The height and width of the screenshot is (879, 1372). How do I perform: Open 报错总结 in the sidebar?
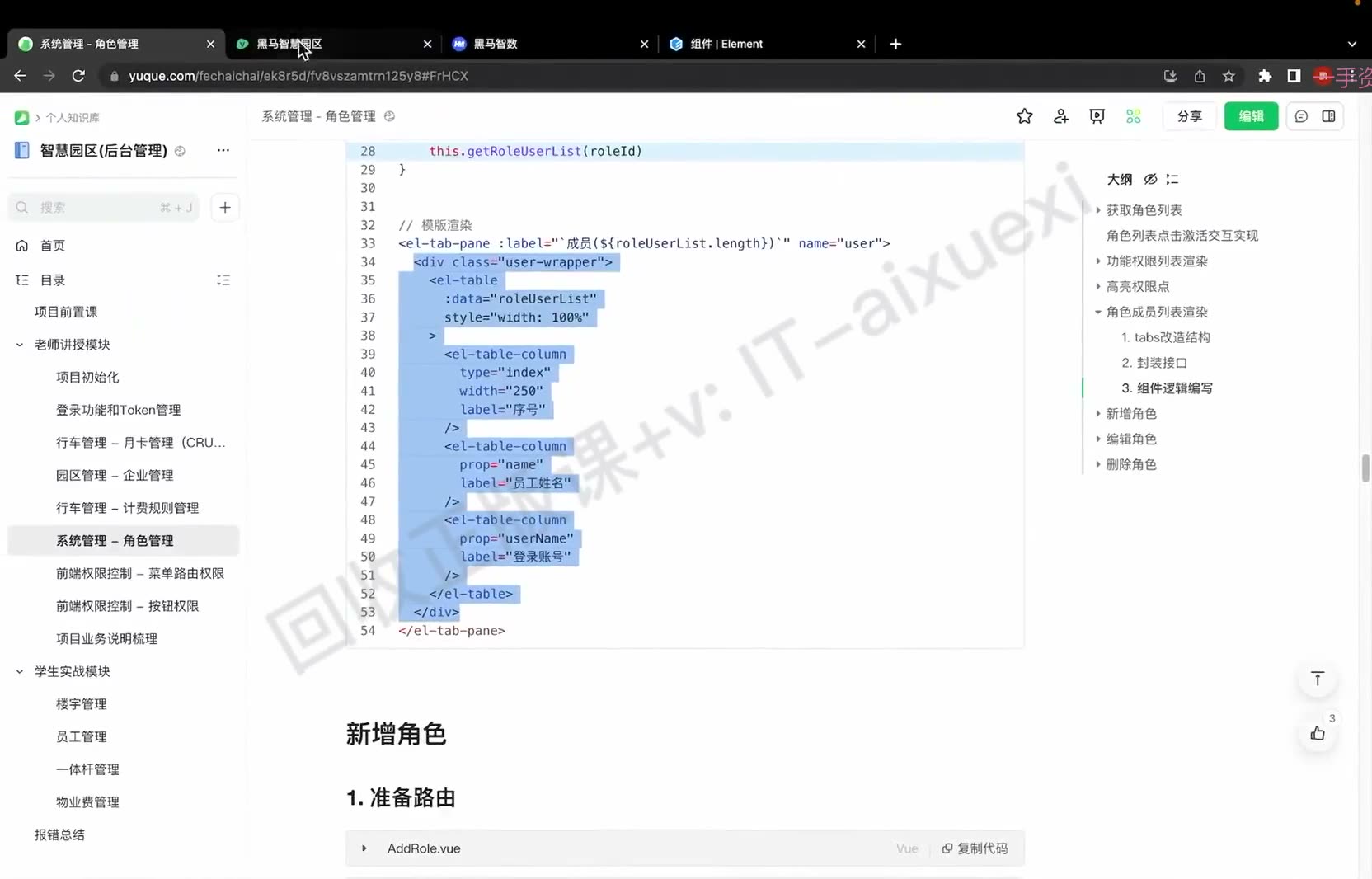coord(59,834)
